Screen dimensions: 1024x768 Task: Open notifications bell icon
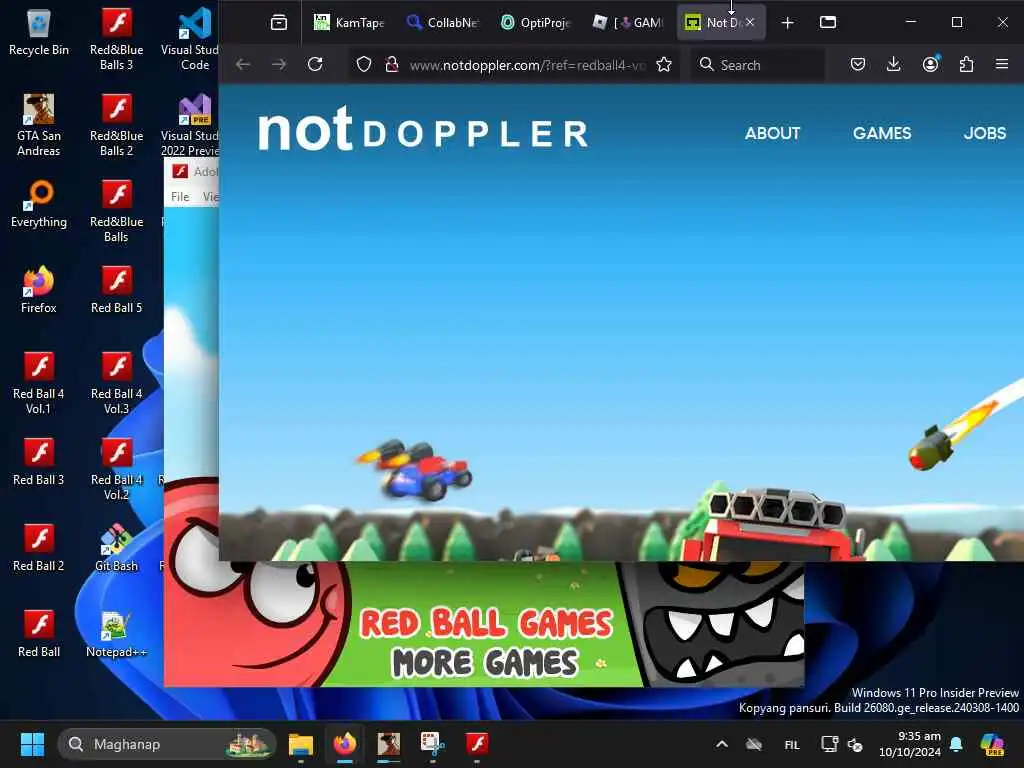(x=956, y=744)
